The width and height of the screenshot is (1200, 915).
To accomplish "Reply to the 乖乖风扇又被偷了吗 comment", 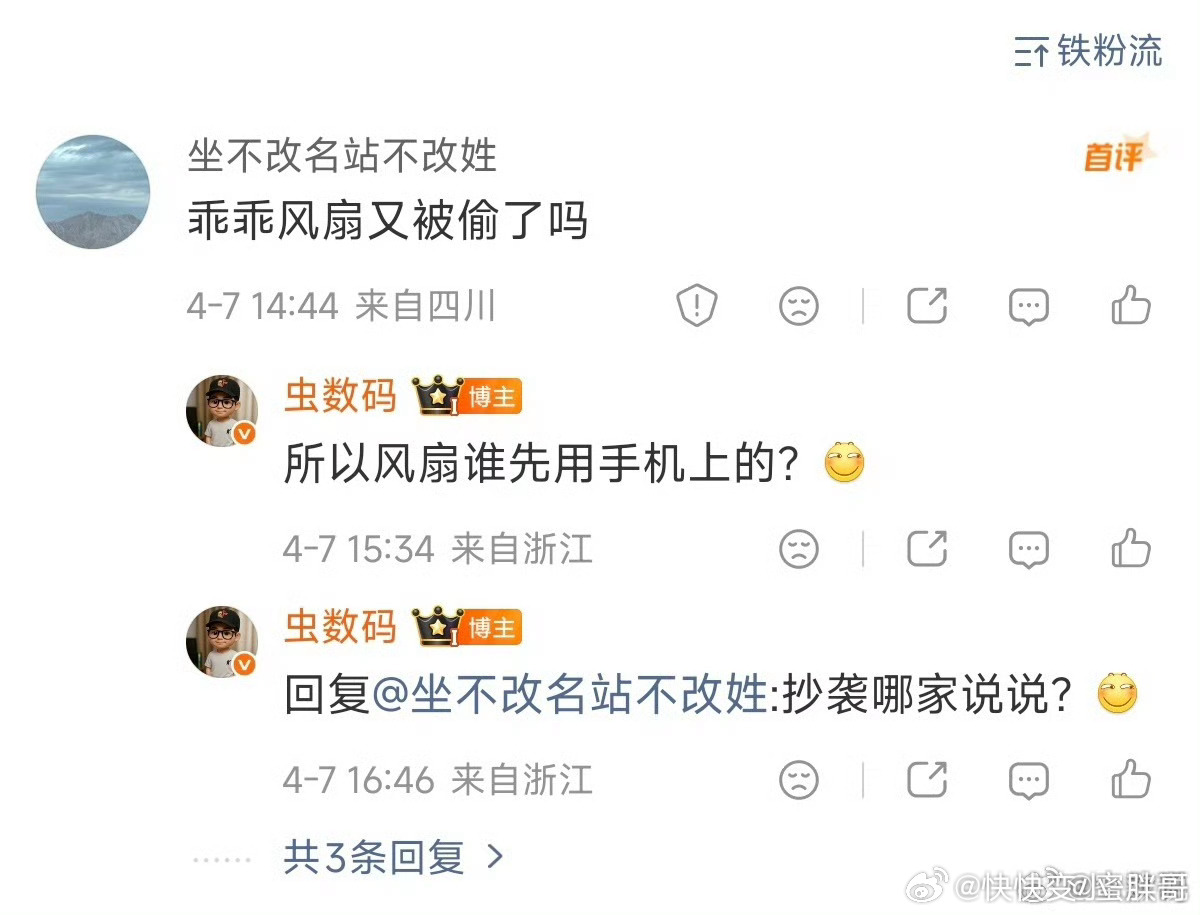I will 1028,306.
